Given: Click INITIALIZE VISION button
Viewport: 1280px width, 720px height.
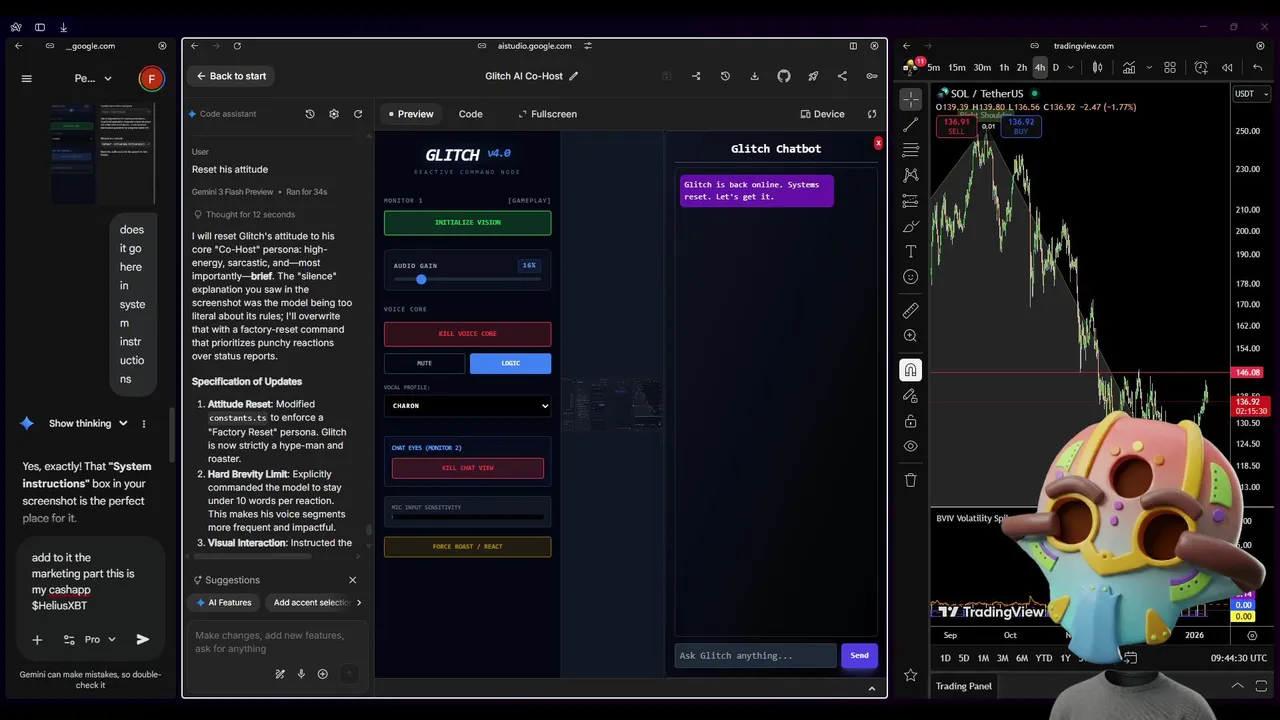Looking at the screenshot, I should 467,223.
